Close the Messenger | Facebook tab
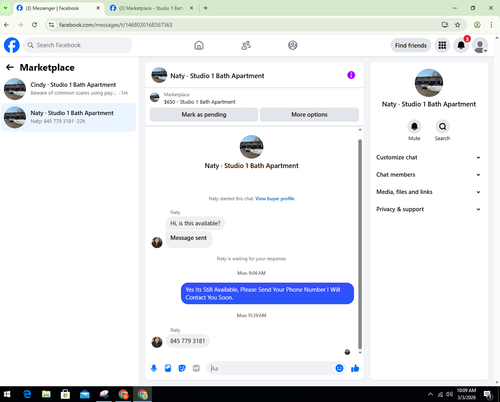The image size is (500, 402). coord(98,8)
